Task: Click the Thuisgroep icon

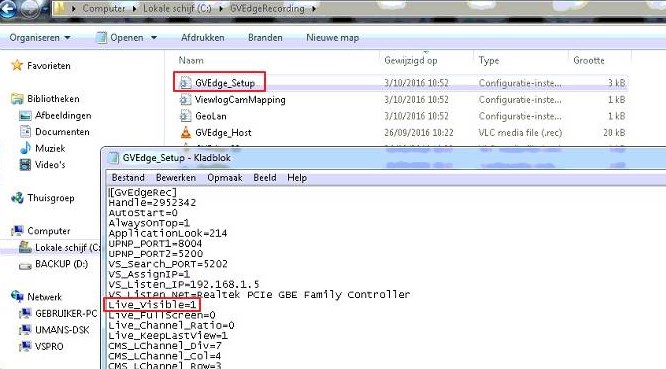Action: (x=17, y=198)
